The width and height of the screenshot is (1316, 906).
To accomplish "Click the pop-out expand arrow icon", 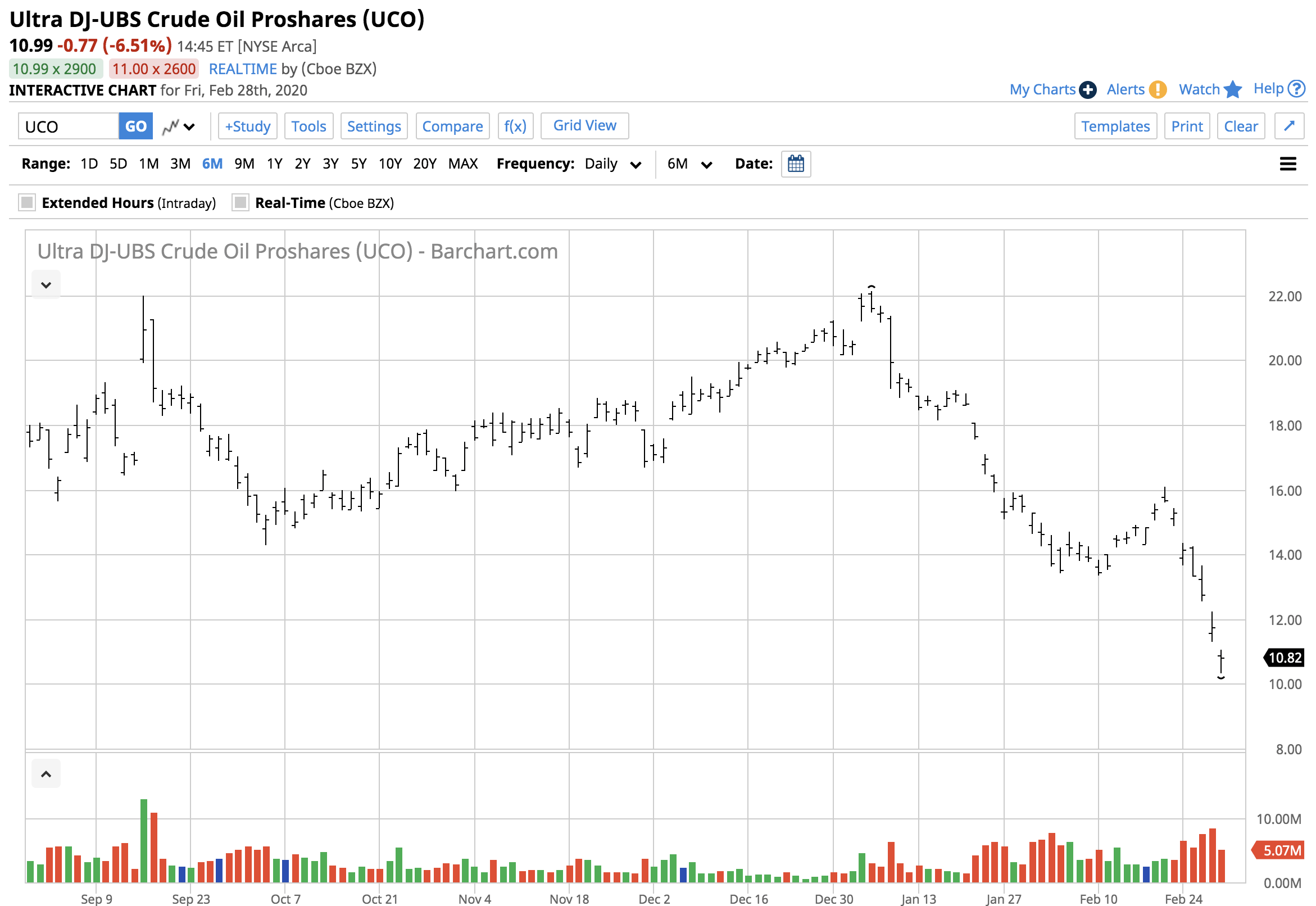I will pos(1289,126).
